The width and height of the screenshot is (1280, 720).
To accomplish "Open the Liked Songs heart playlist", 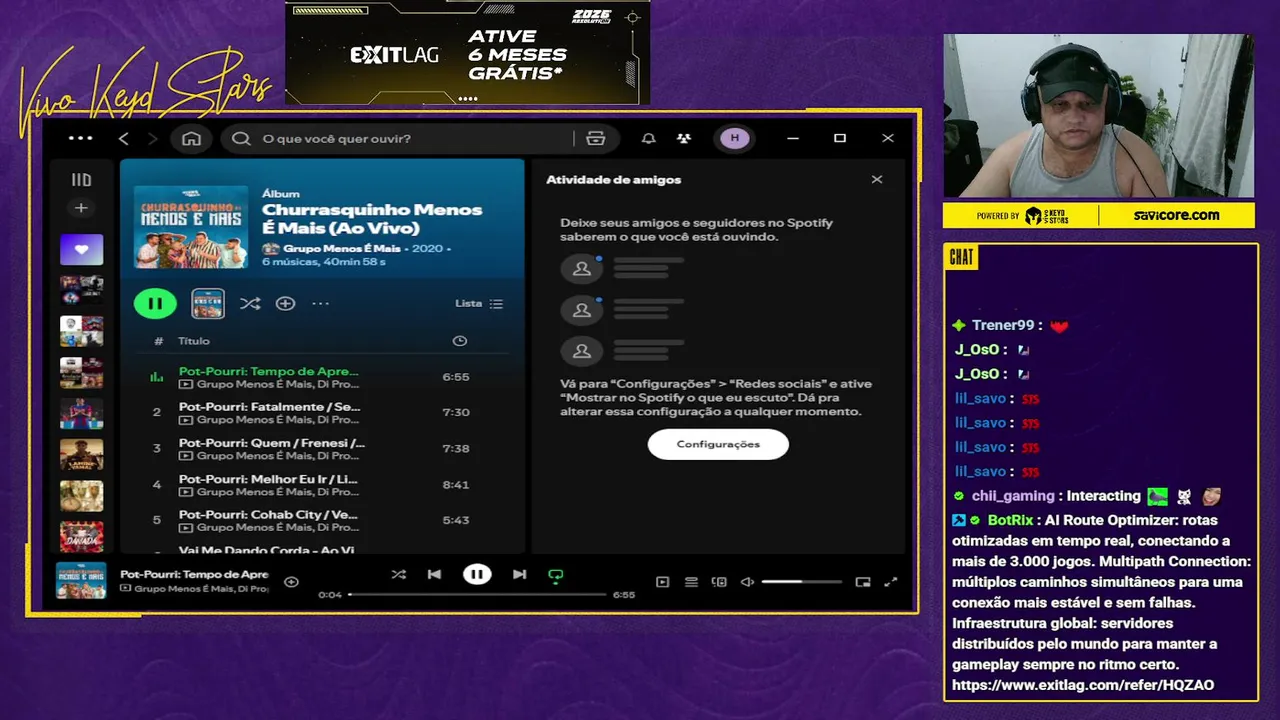I will [81, 250].
